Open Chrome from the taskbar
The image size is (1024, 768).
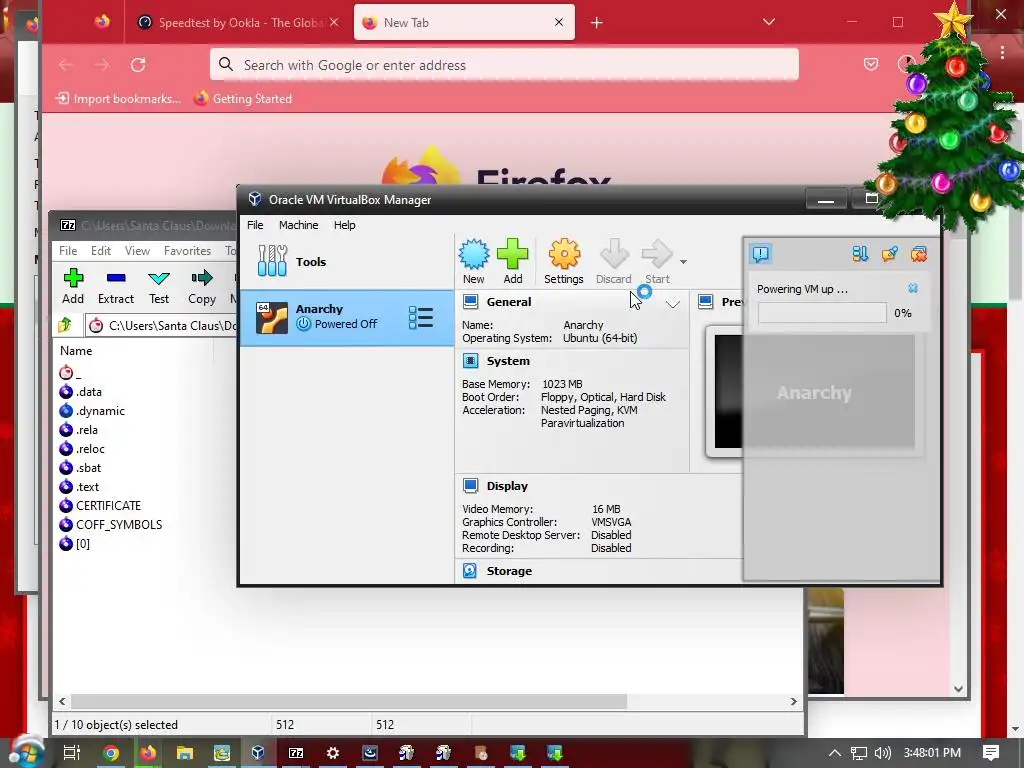(x=111, y=753)
